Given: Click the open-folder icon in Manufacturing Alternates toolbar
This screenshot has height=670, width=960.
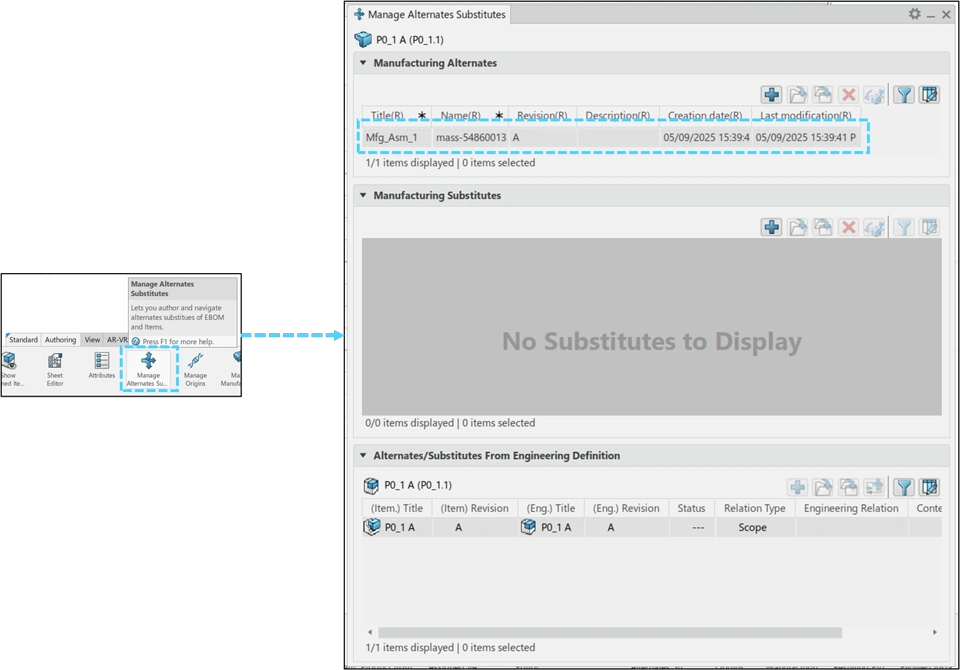Looking at the screenshot, I should tap(797, 95).
